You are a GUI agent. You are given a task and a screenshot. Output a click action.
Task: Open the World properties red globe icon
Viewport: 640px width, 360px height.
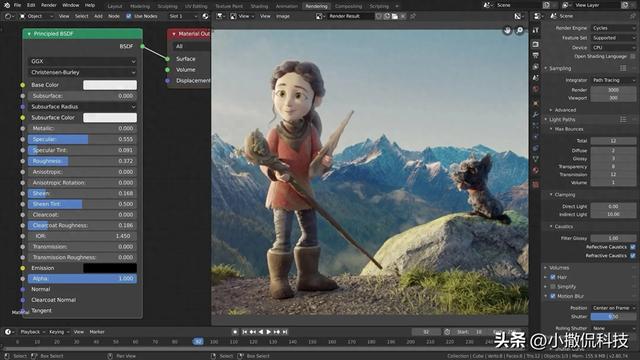[x=536, y=89]
